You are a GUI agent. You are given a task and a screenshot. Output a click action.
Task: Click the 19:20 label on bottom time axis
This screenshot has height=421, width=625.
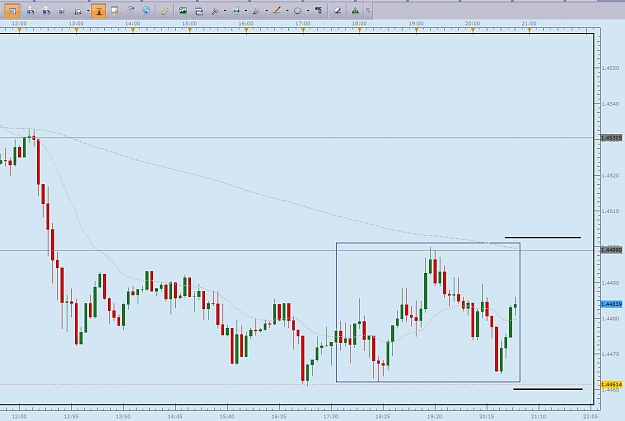point(434,416)
